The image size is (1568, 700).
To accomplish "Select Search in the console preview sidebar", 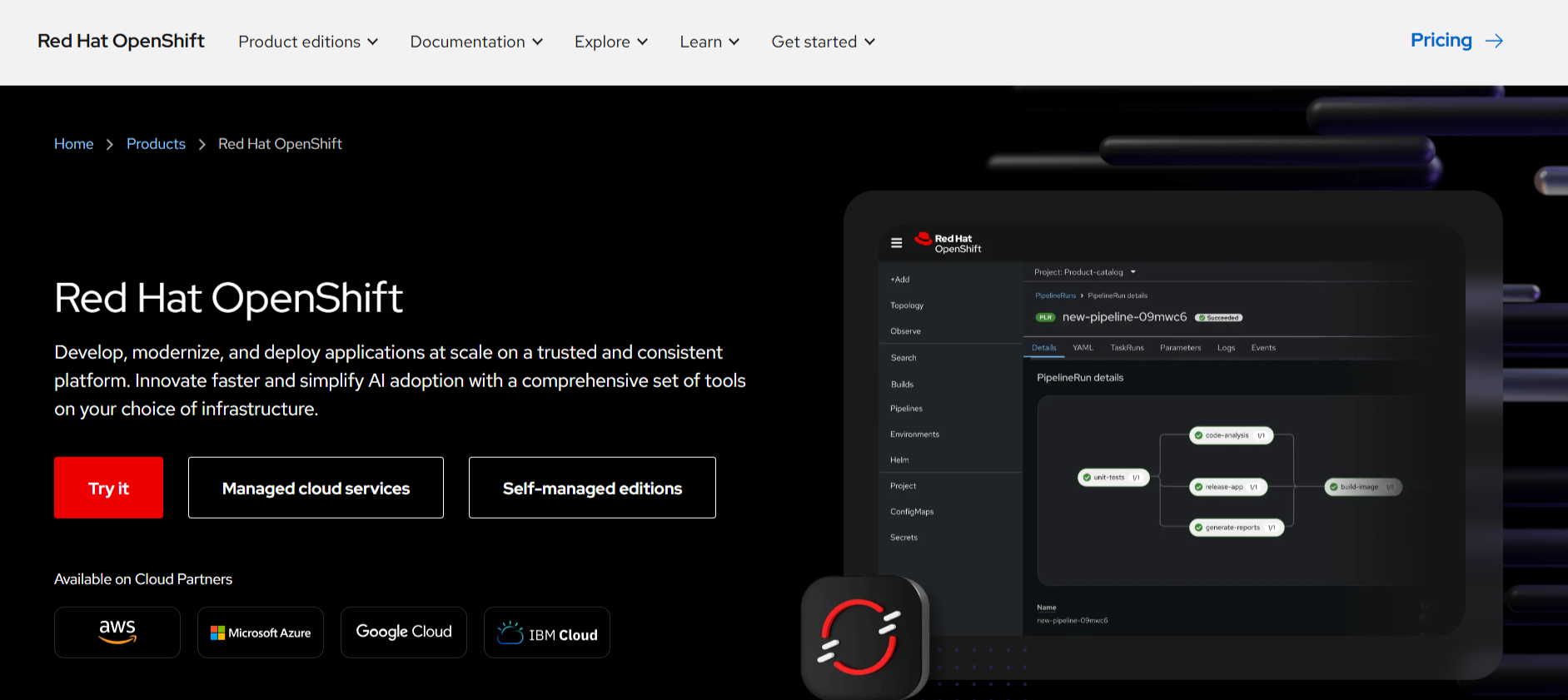I will (903, 358).
